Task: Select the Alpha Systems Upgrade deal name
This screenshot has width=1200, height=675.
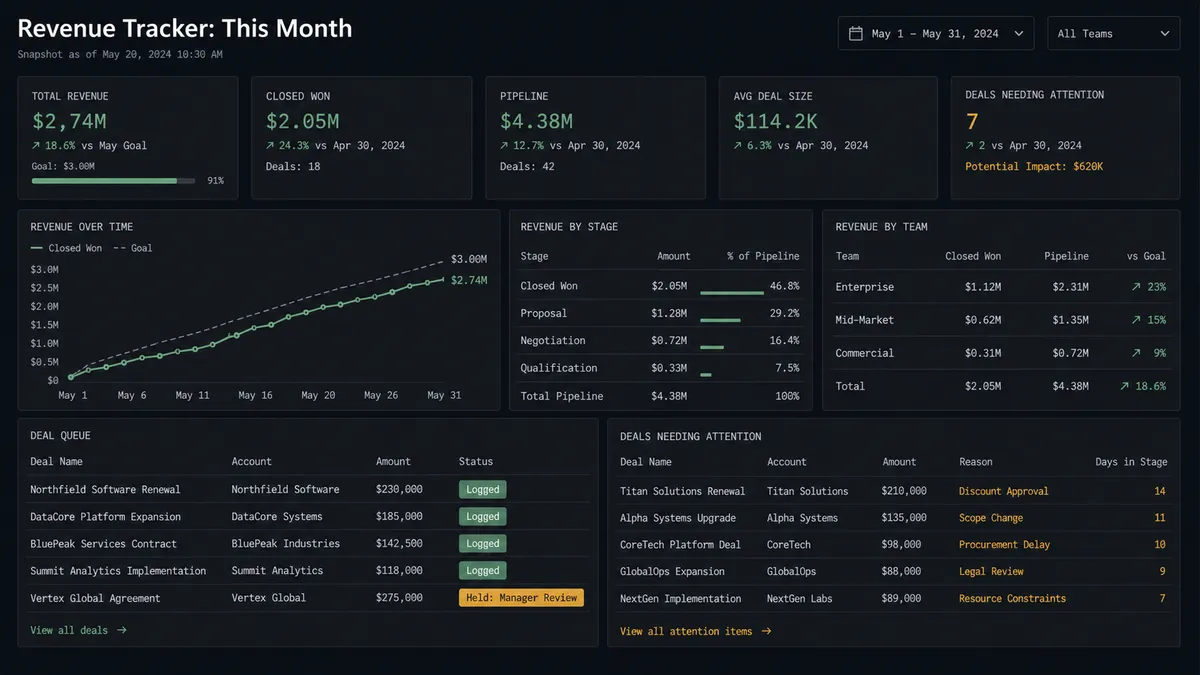Action: pos(678,518)
